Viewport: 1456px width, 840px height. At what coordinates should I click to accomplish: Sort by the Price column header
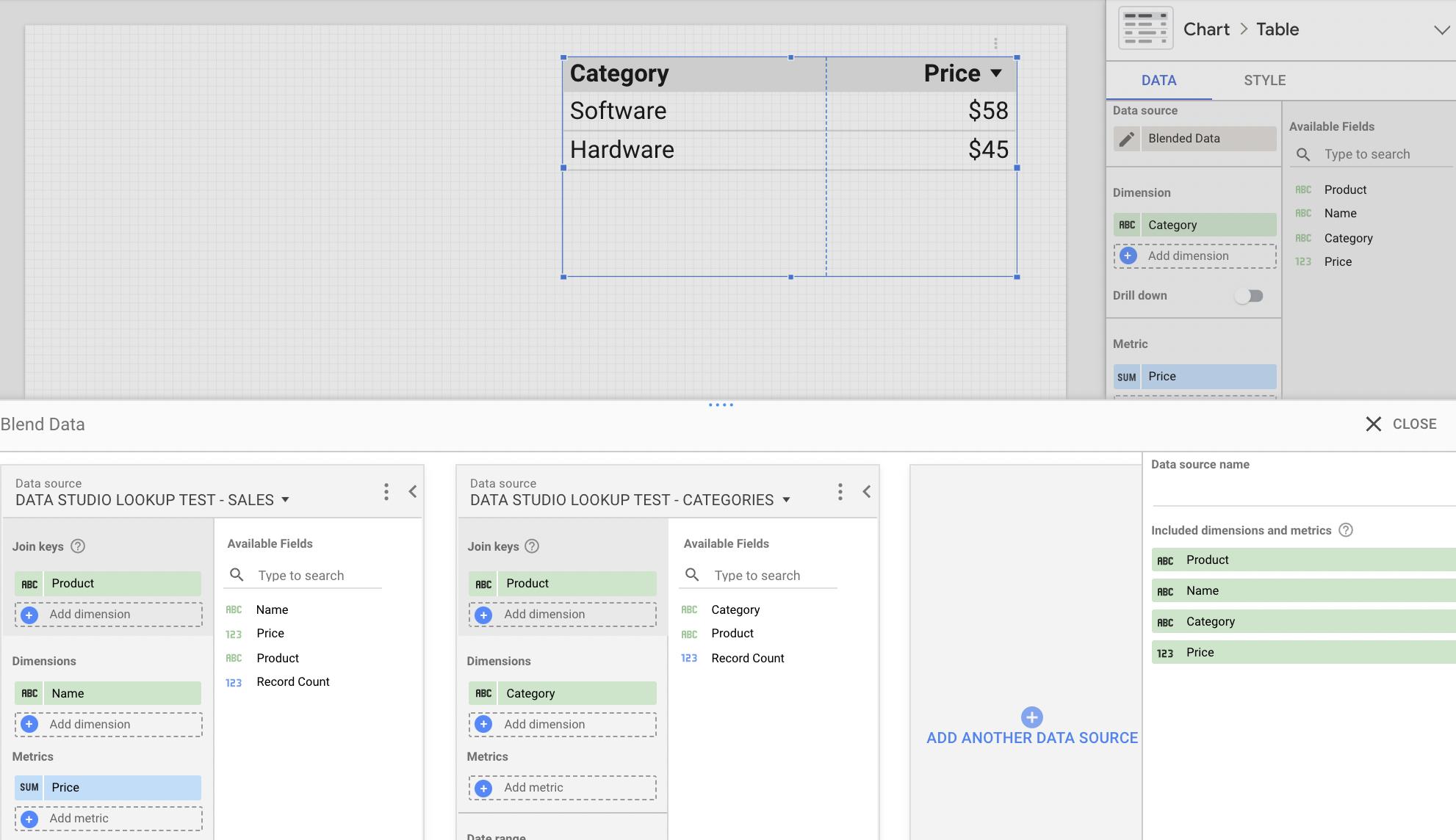[x=962, y=73]
